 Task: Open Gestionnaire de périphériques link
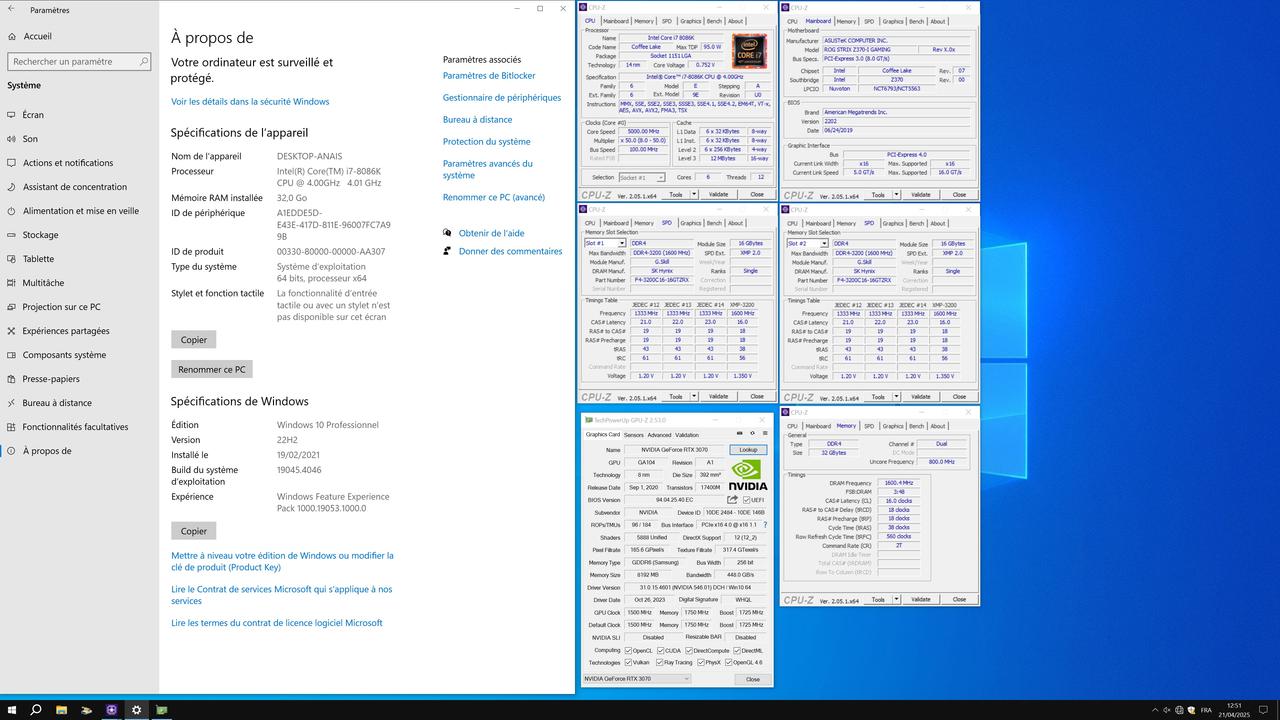click(502, 98)
